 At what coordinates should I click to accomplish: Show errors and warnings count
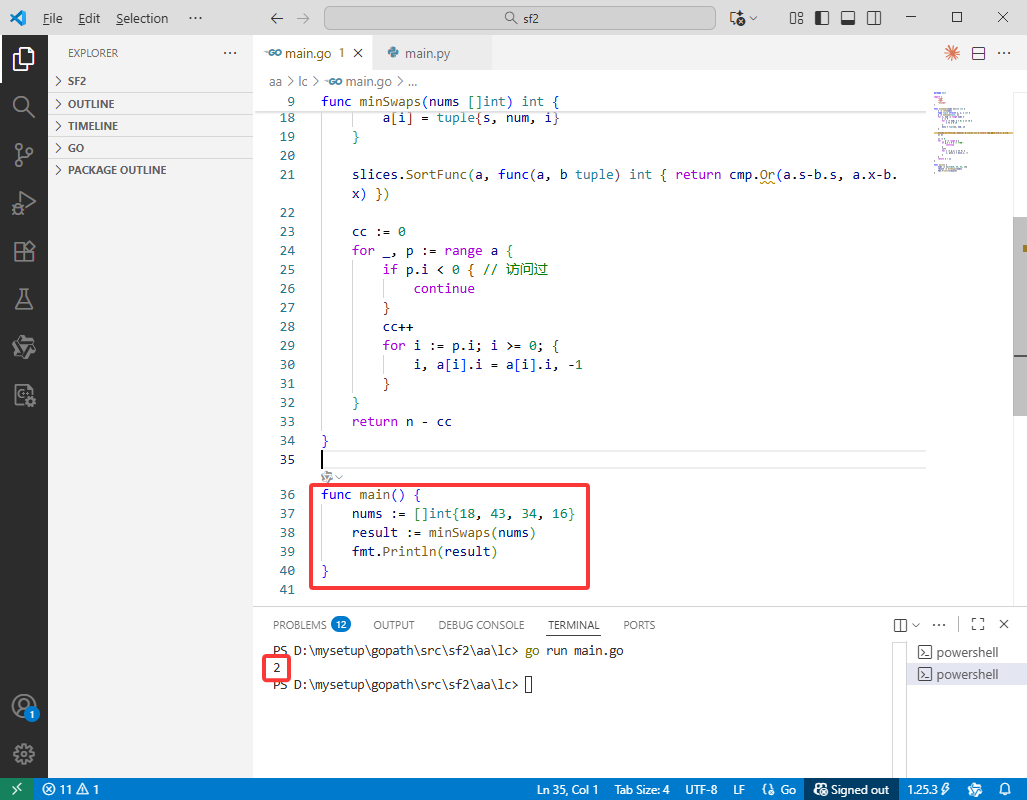pyautogui.click(x=71, y=789)
